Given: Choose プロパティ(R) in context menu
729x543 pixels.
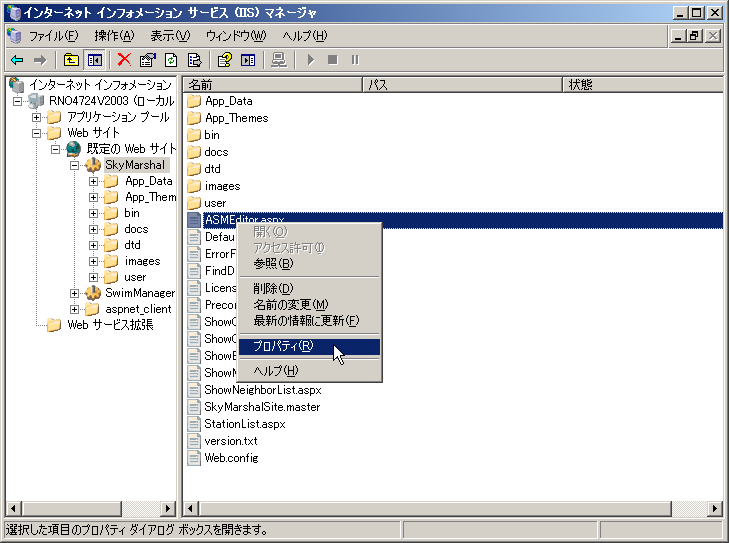Looking at the screenshot, I should [x=309, y=346].
